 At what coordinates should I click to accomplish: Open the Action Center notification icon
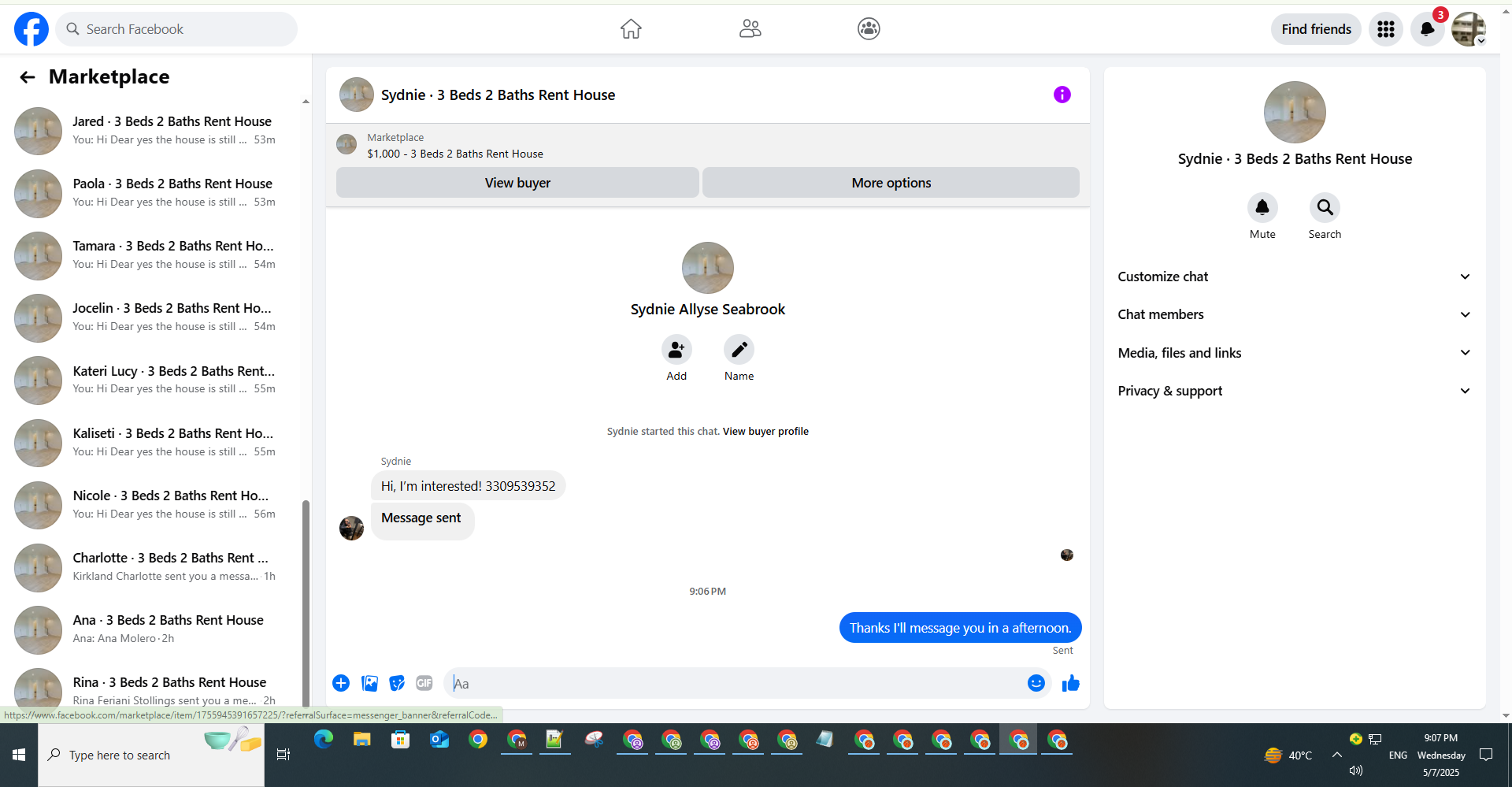click(1486, 755)
